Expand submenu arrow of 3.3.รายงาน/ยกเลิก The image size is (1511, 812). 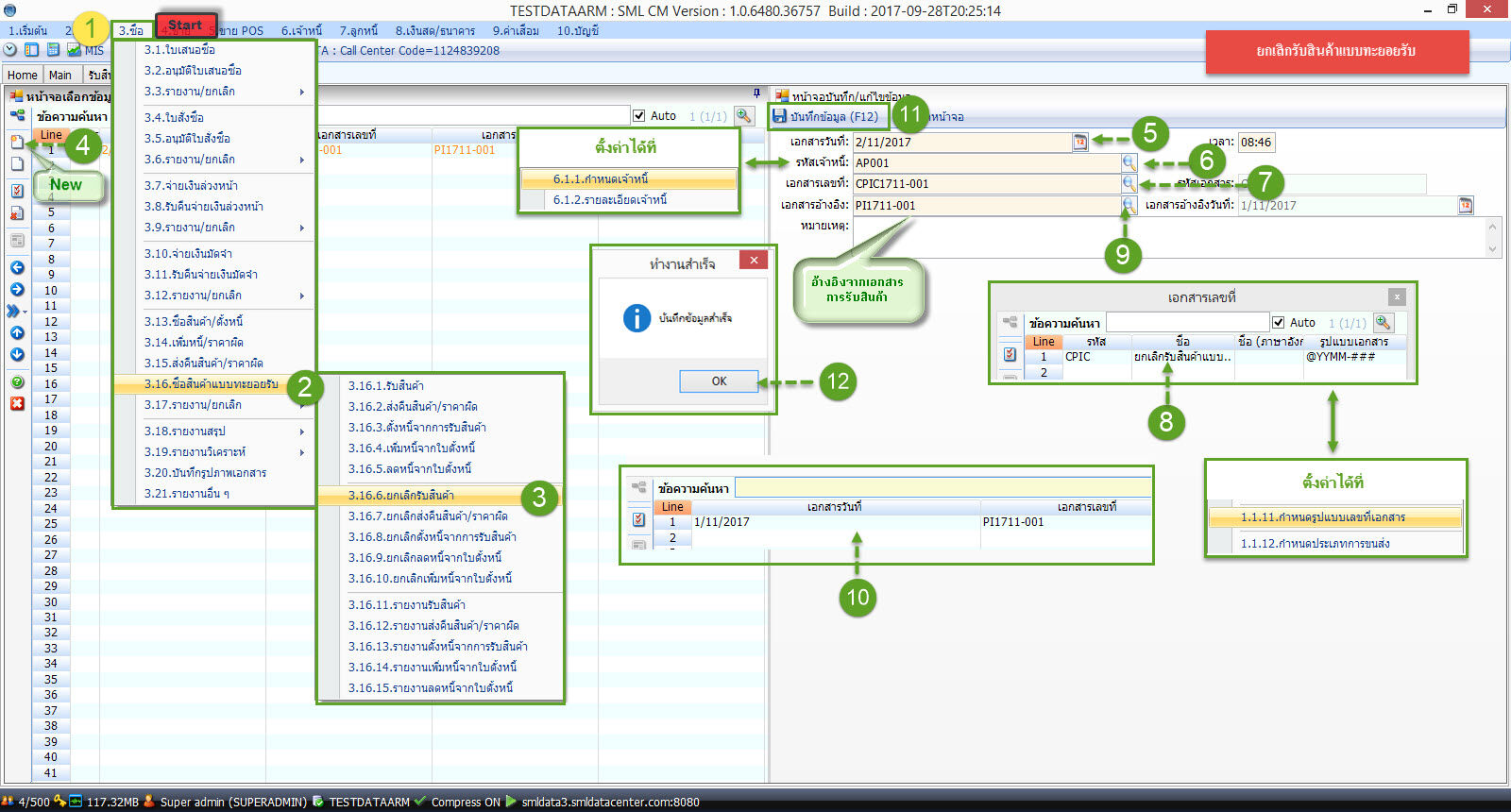coord(302,92)
